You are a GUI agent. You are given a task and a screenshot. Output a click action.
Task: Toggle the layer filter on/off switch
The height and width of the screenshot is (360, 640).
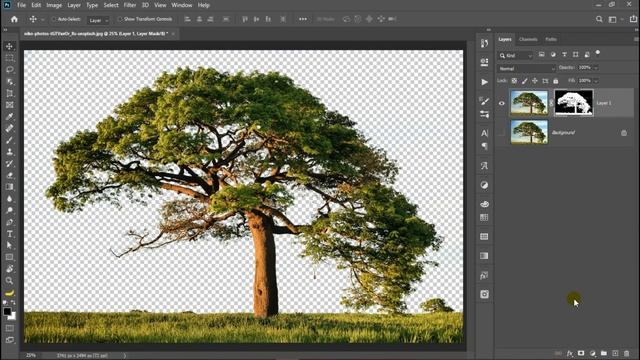point(598,53)
